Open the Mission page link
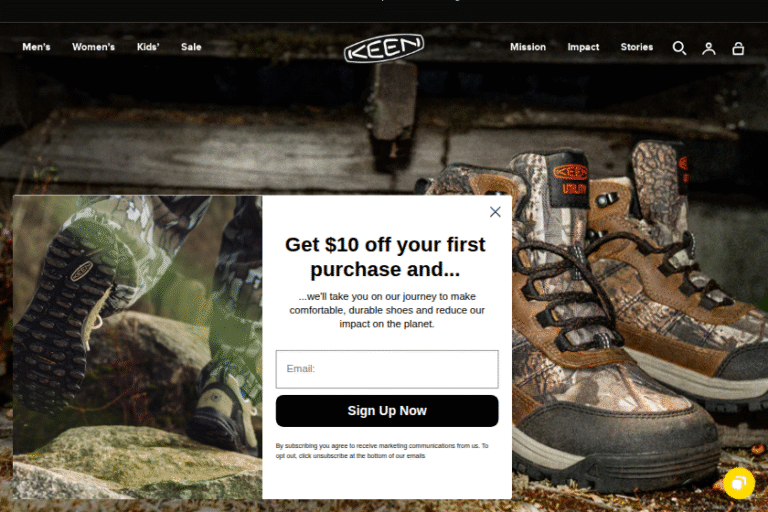The image size is (768, 512). coord(528,47)
